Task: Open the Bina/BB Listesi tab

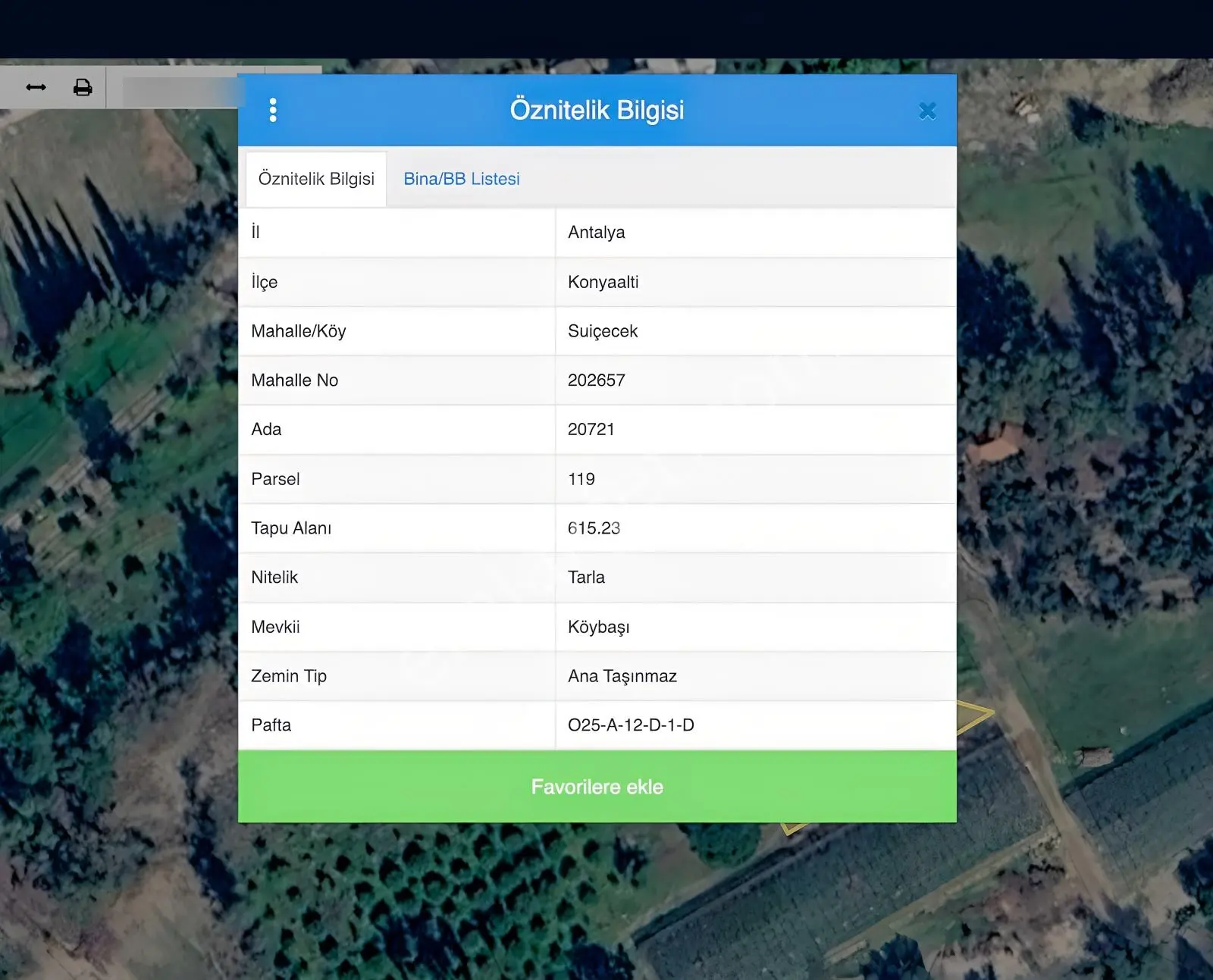Action: point(462,179)
